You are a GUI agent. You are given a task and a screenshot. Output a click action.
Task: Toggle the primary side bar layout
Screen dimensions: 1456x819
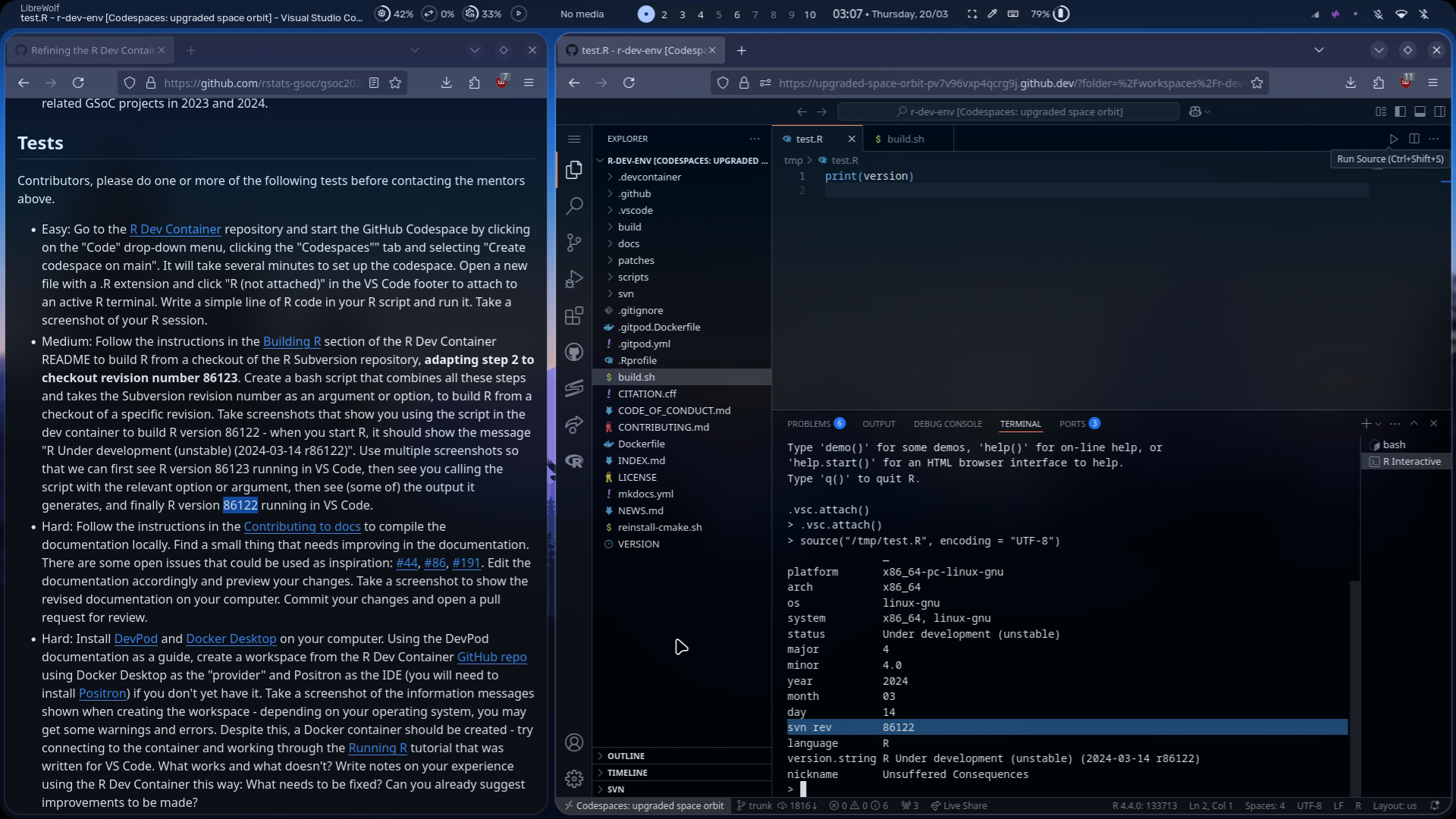pos(1401,111)
